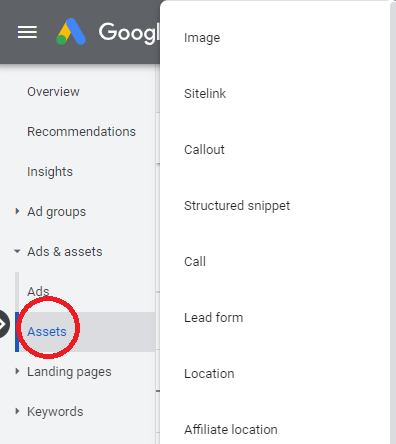The height and width of the screenshot is (444, 396).
Task: Choose Lead form in the menu
Action: coord(214,318)
